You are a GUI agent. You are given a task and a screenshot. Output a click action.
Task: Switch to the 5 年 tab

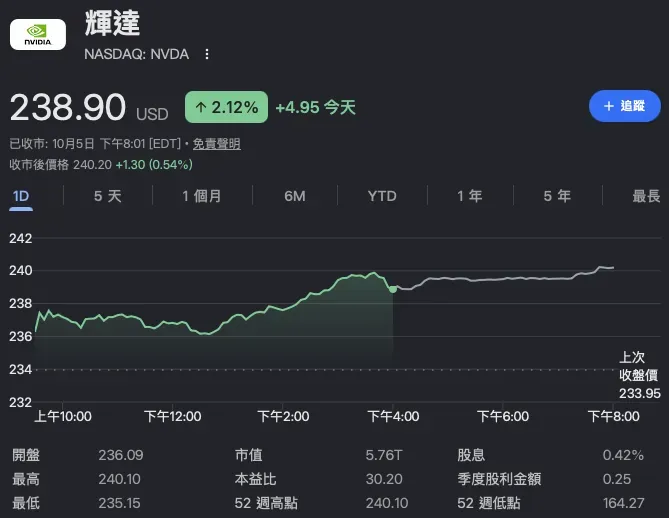click(x=557, y=196)
